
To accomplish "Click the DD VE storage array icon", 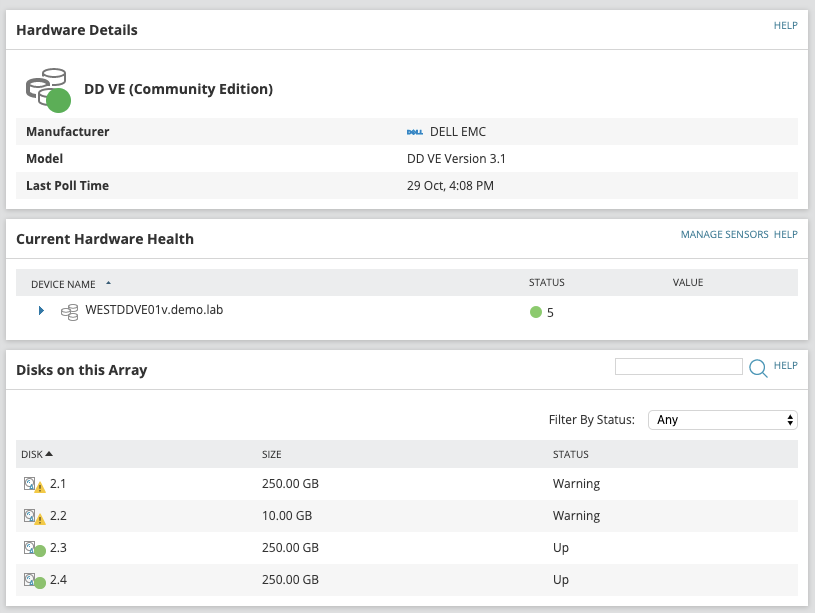I will point(47,89).
